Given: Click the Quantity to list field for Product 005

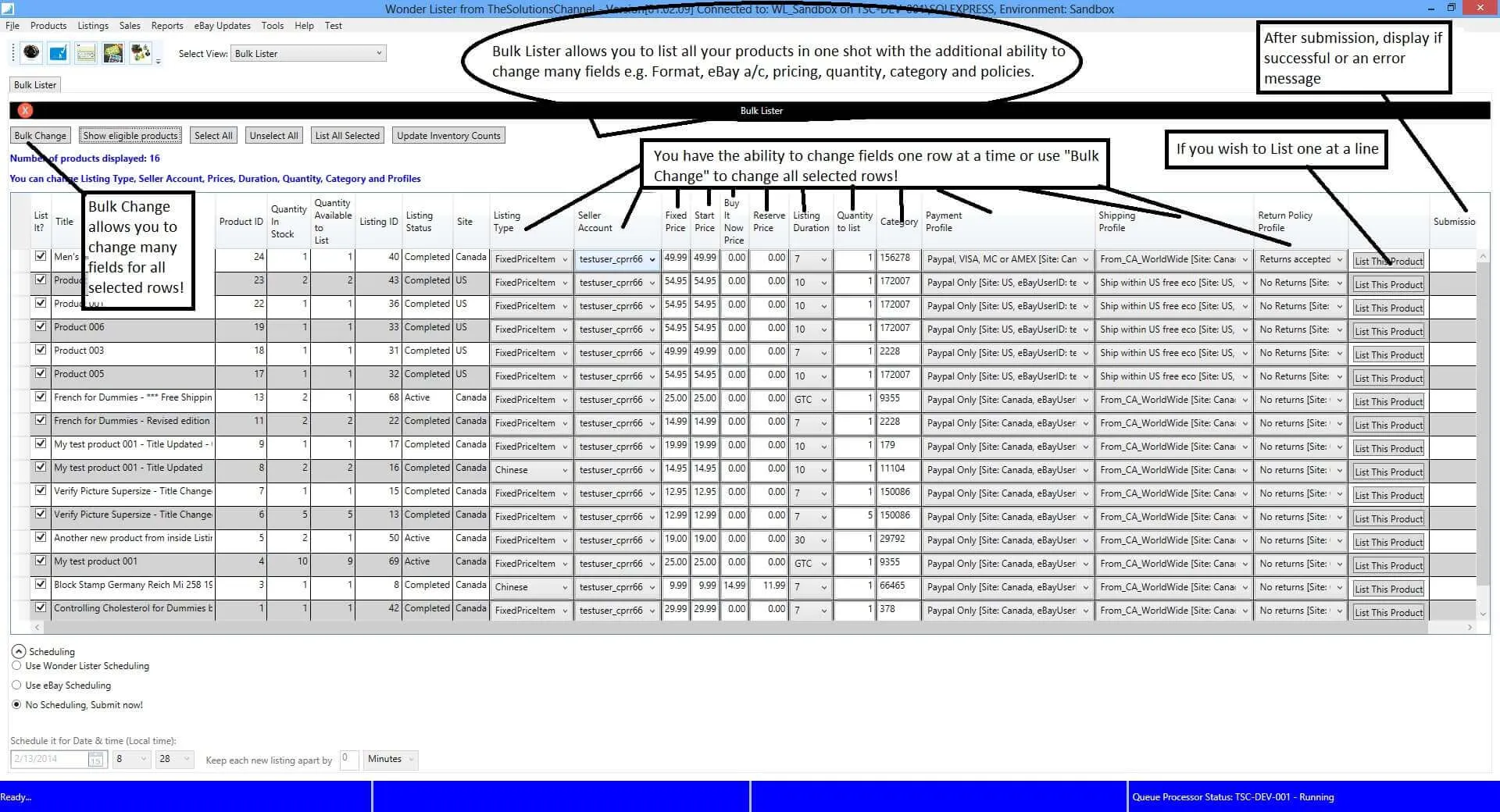Looking at the screenshot, I should (x=853, y=376).
